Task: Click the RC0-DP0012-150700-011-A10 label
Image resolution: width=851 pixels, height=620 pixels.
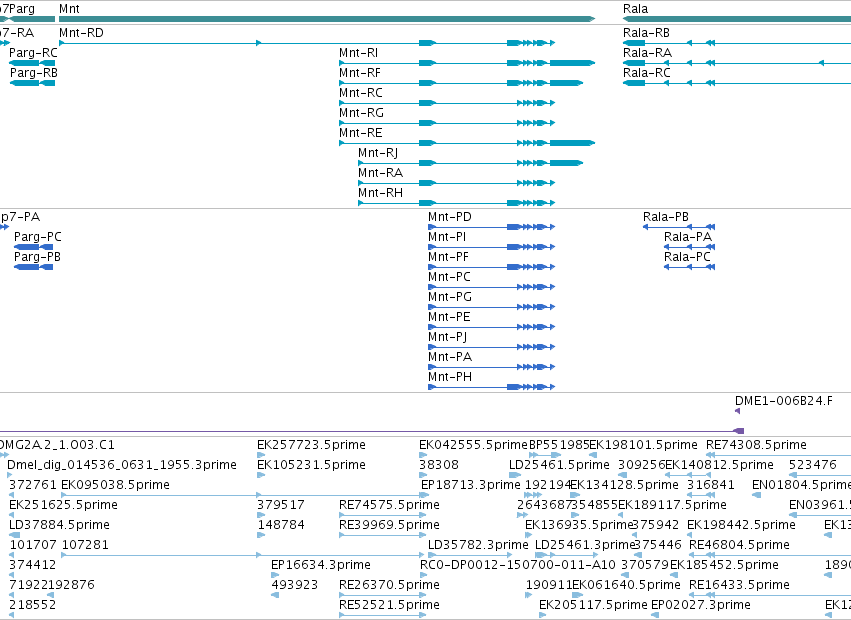Action: pos(518,565)
